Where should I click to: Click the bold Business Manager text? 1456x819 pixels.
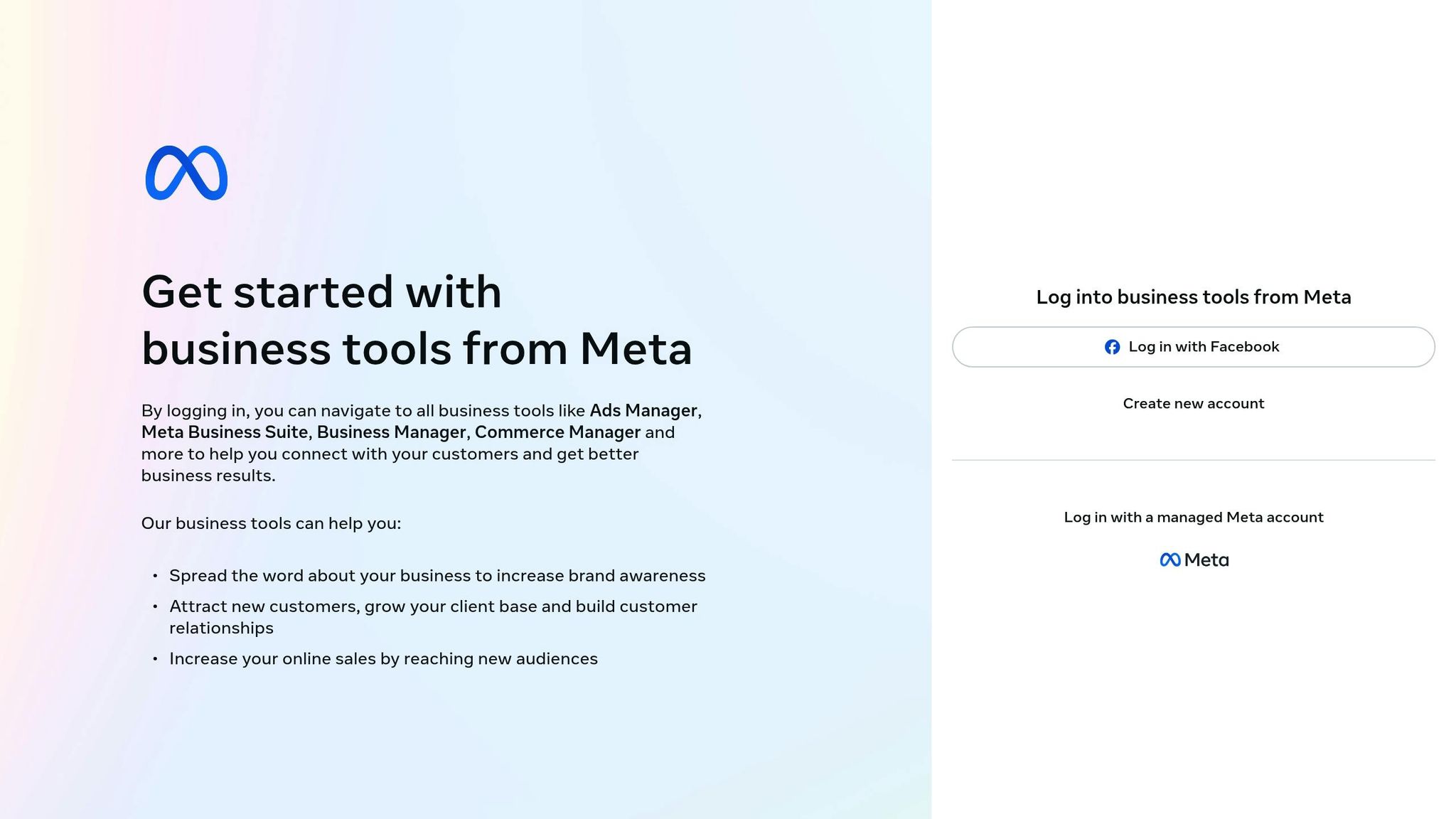coord(391,432)
